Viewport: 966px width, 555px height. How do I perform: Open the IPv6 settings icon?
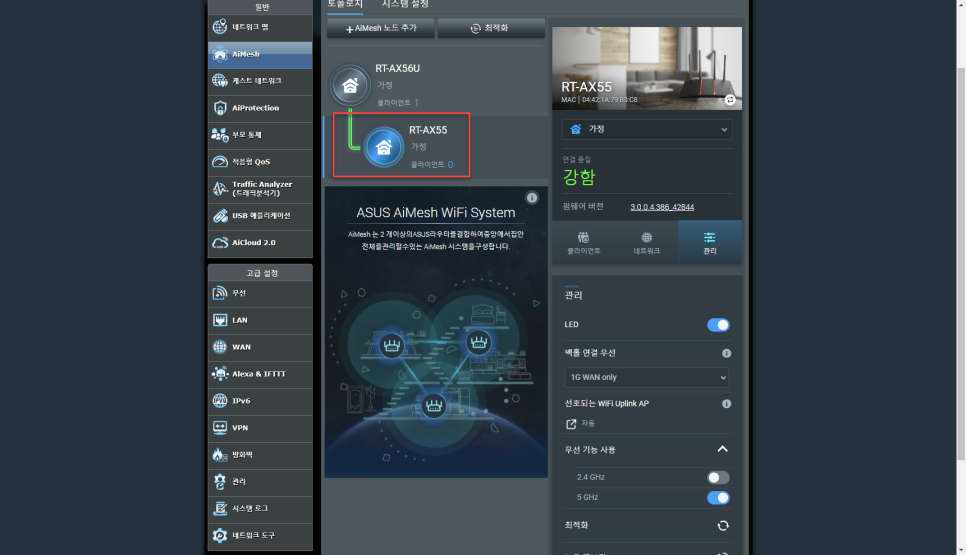(220, 401)
